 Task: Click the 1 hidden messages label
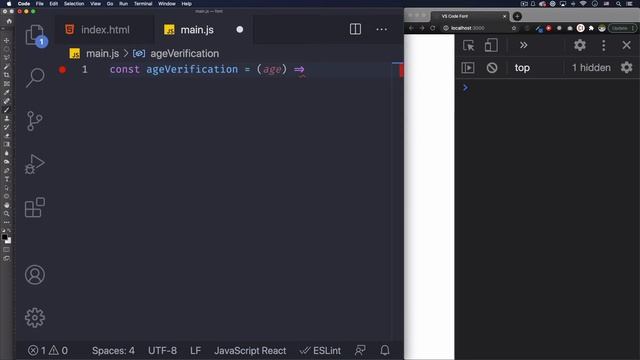coord(591,68)
